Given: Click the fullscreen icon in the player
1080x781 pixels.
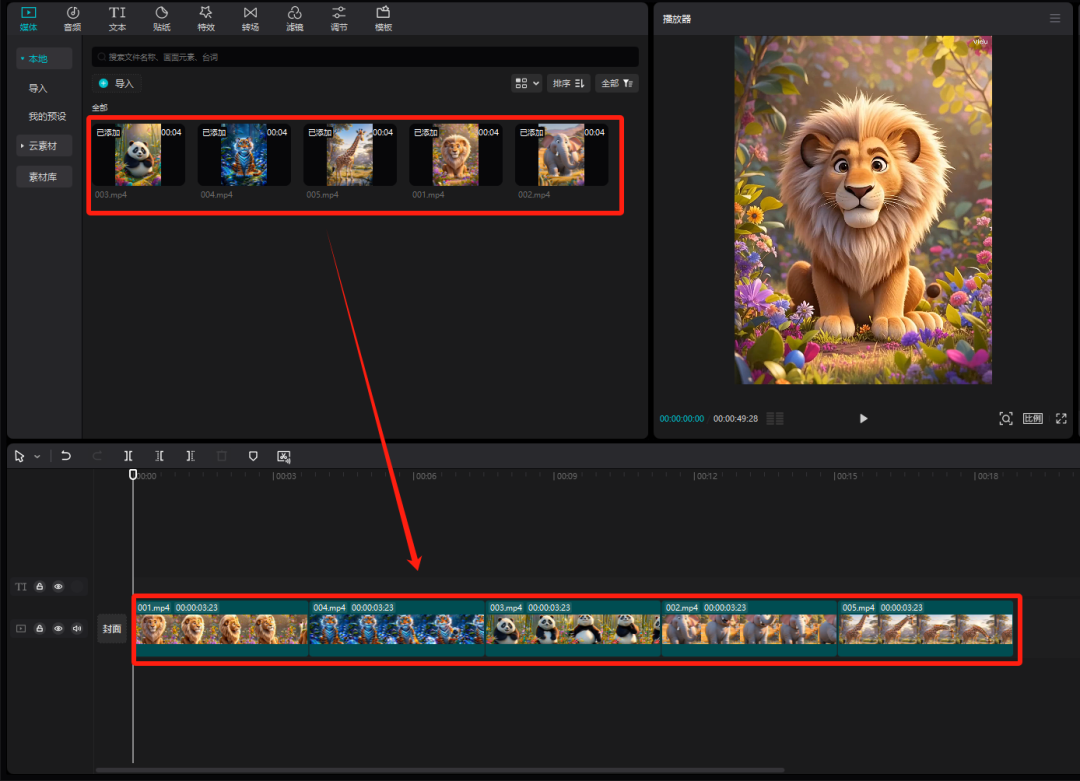Looking at the screenshot, I should [x=1061, y=418].
